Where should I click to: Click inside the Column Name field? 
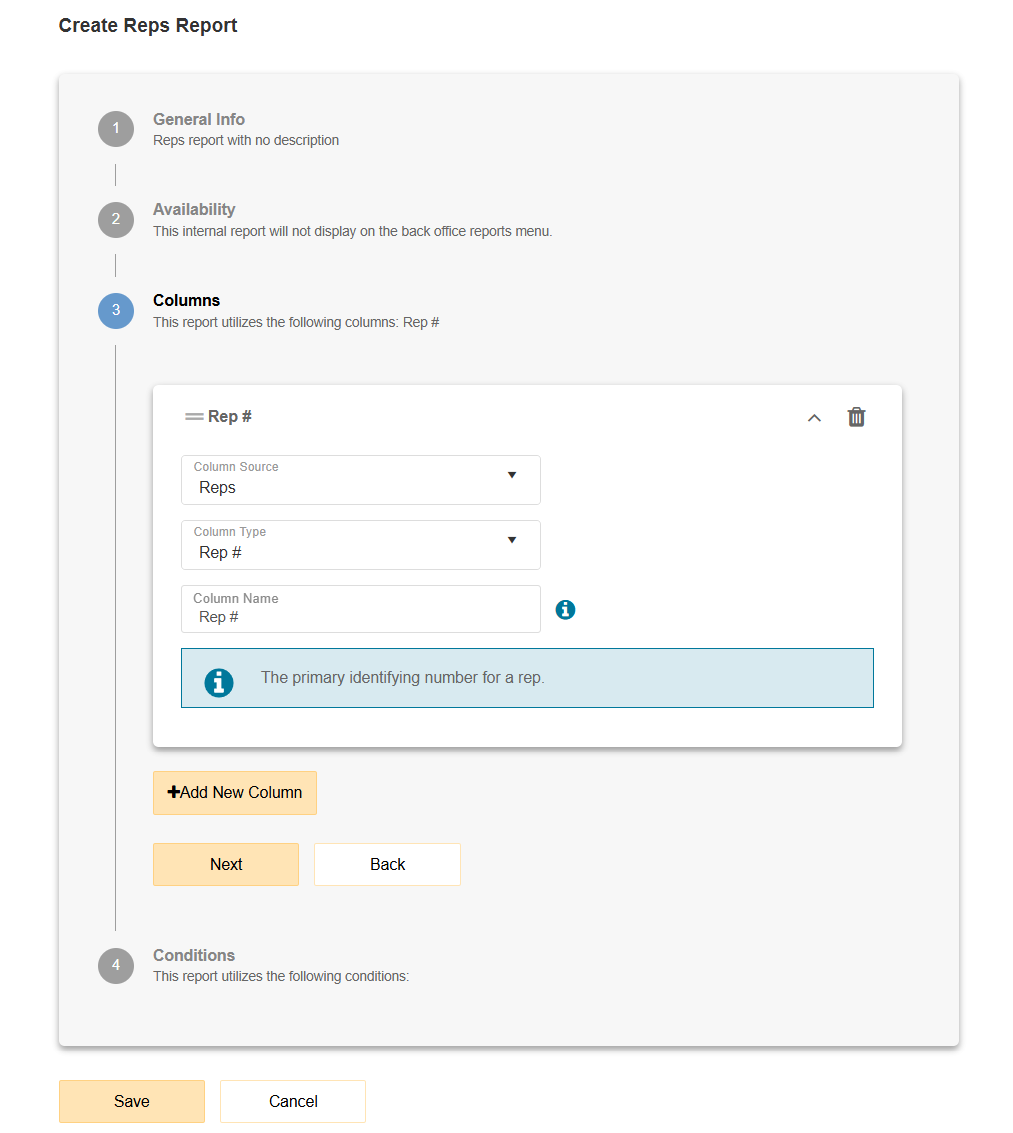pyautogui.click(x=360, y=616)
